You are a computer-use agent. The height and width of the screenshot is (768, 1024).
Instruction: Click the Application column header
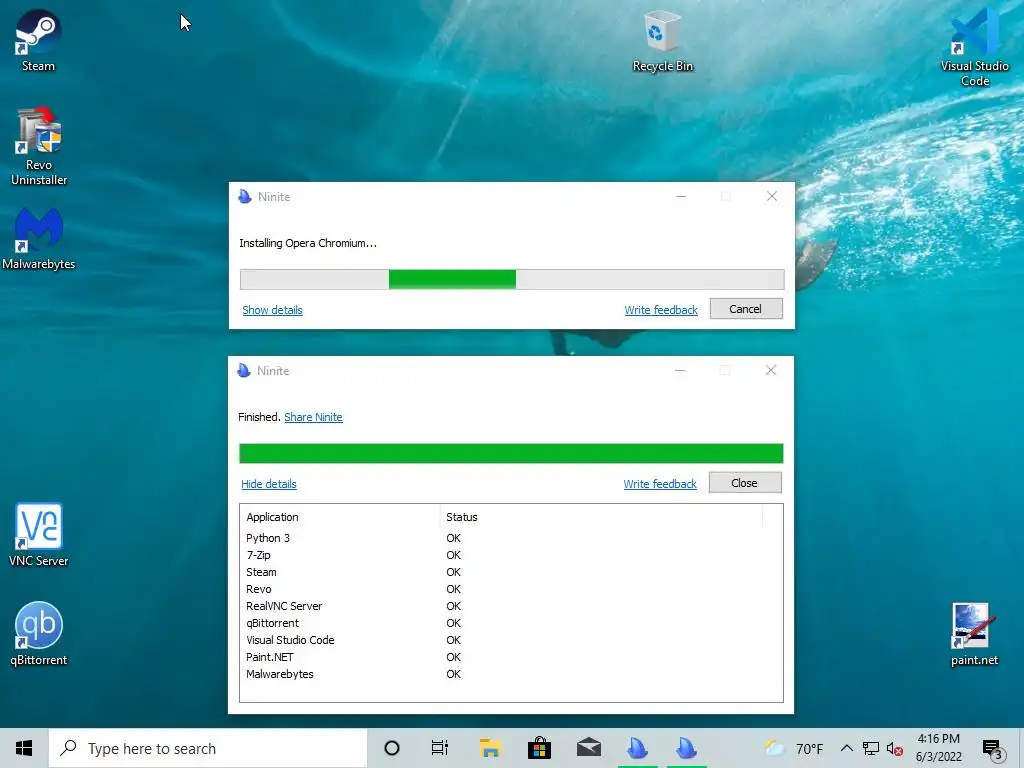(340, 517)
